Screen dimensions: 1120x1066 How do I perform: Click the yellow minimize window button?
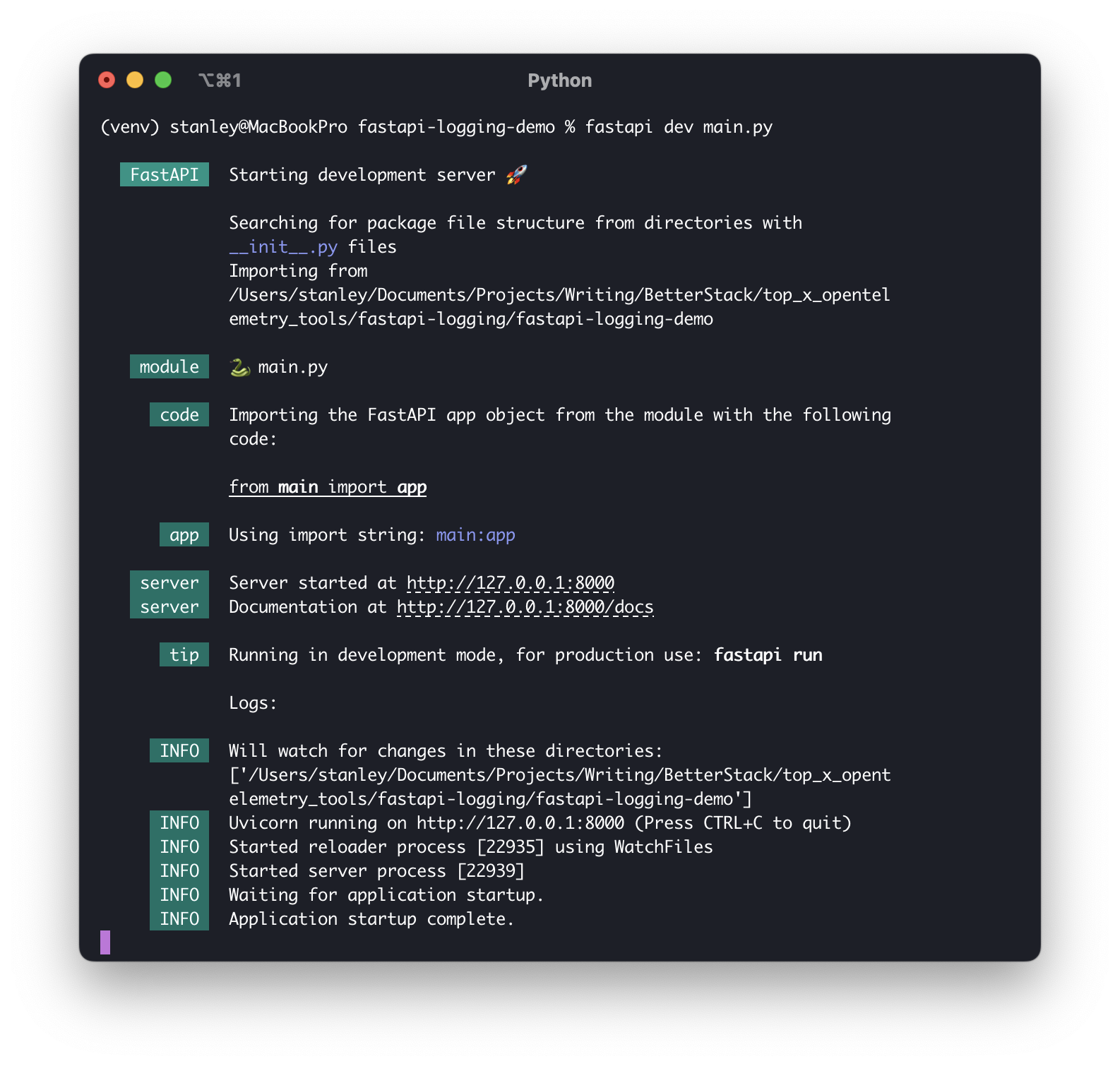tap(135, 80)
